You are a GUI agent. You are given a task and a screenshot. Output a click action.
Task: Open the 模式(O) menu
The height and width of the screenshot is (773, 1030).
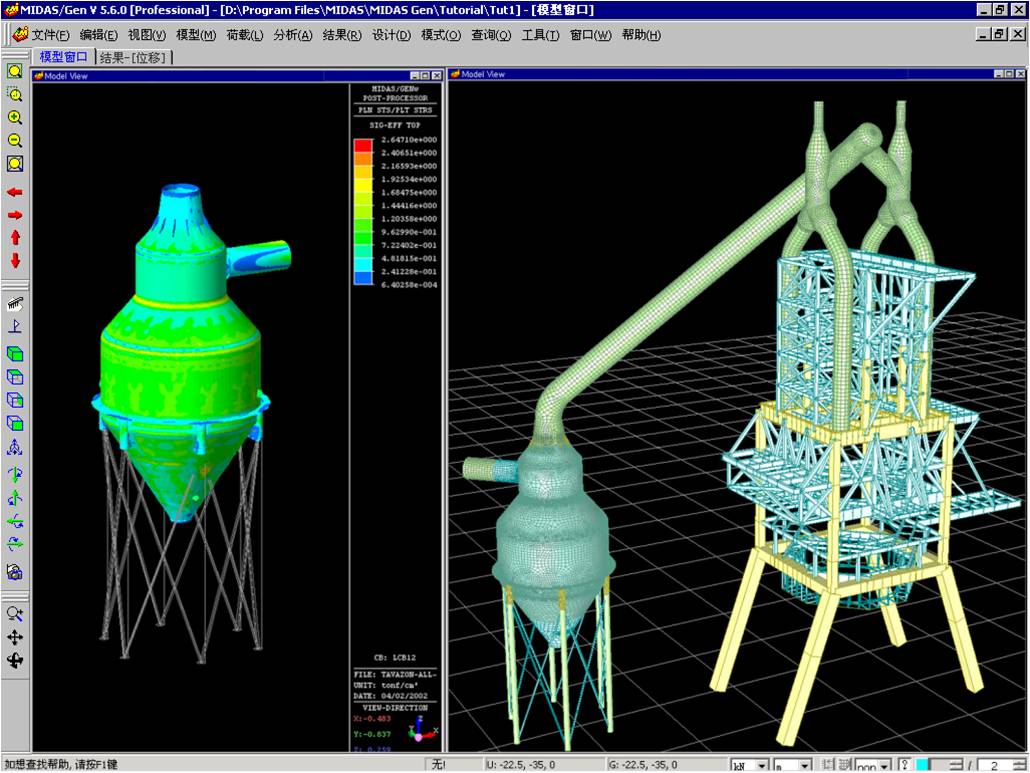441,35
